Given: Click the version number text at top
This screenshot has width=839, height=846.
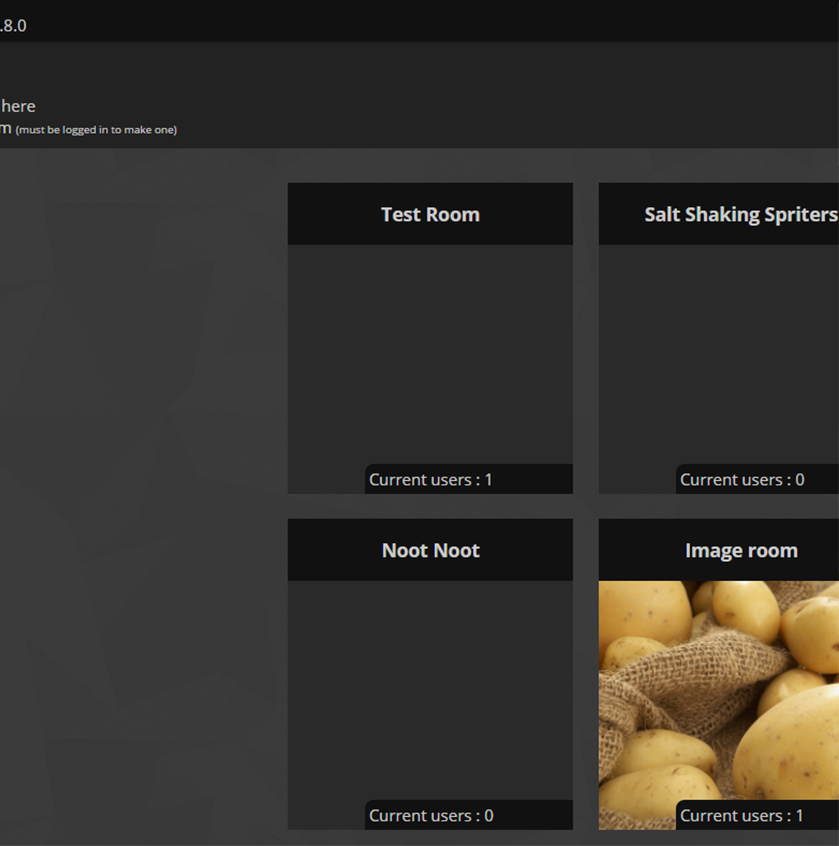Looking at the screenshot, I should (x=13, y=26).
